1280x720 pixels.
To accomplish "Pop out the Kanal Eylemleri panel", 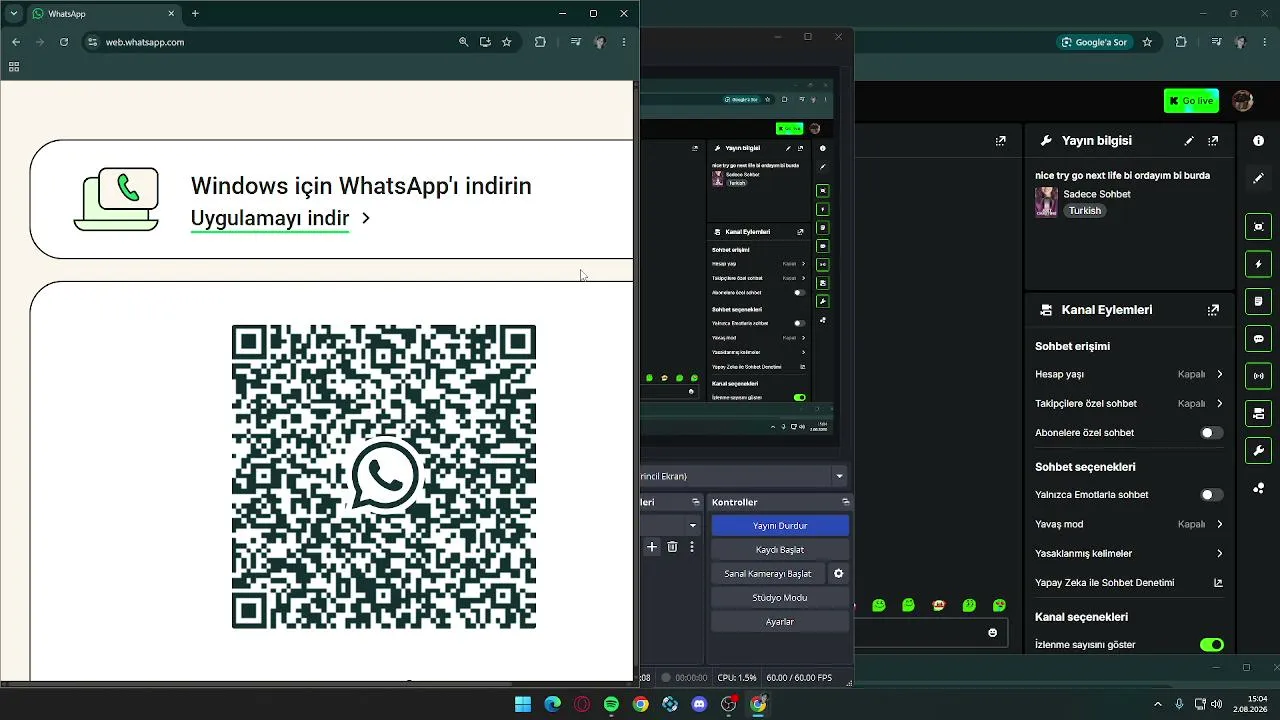I will click(1213, 310).
